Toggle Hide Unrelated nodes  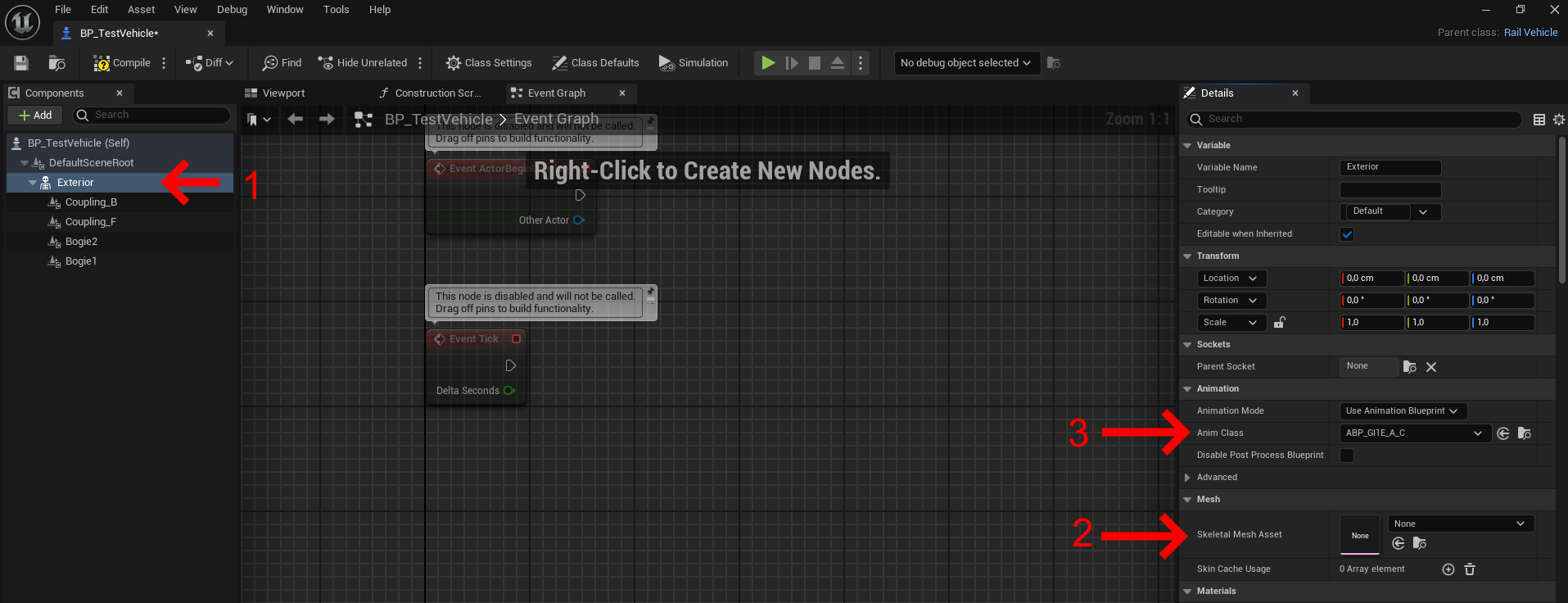pyautogui.click(x=363, y=63)
